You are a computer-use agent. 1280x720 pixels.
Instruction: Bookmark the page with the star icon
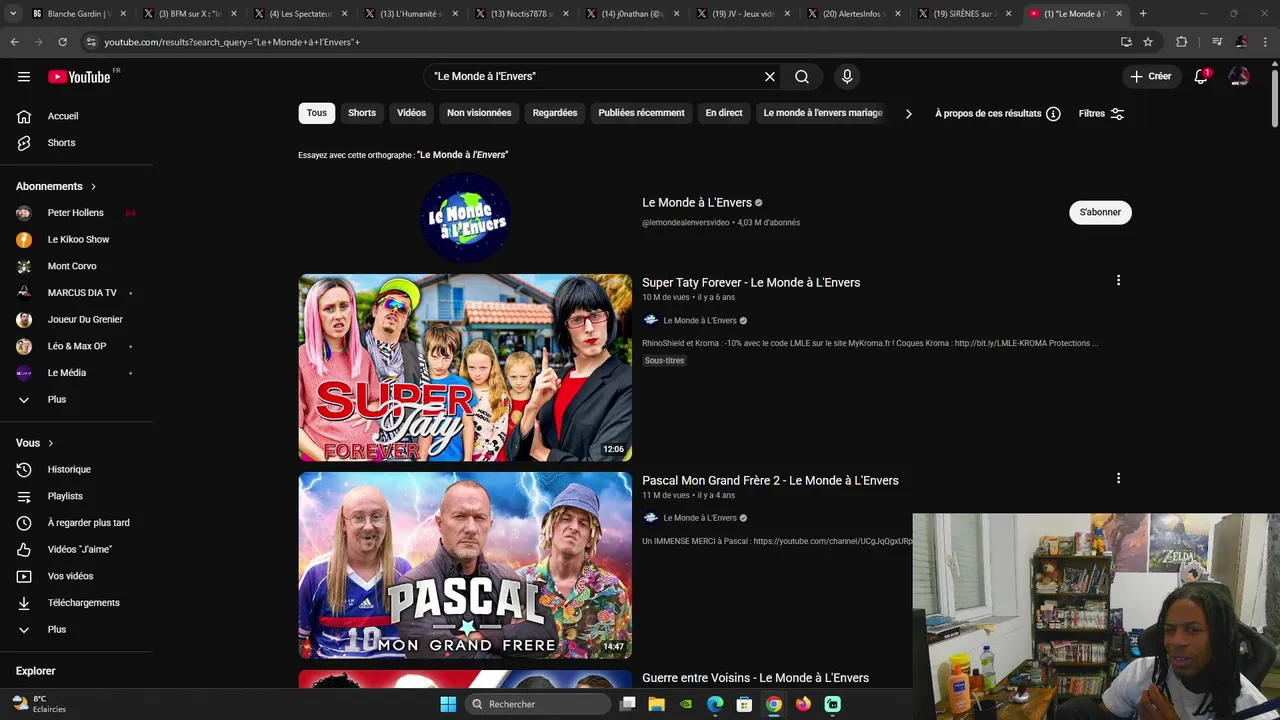(x=1148, y=42)
